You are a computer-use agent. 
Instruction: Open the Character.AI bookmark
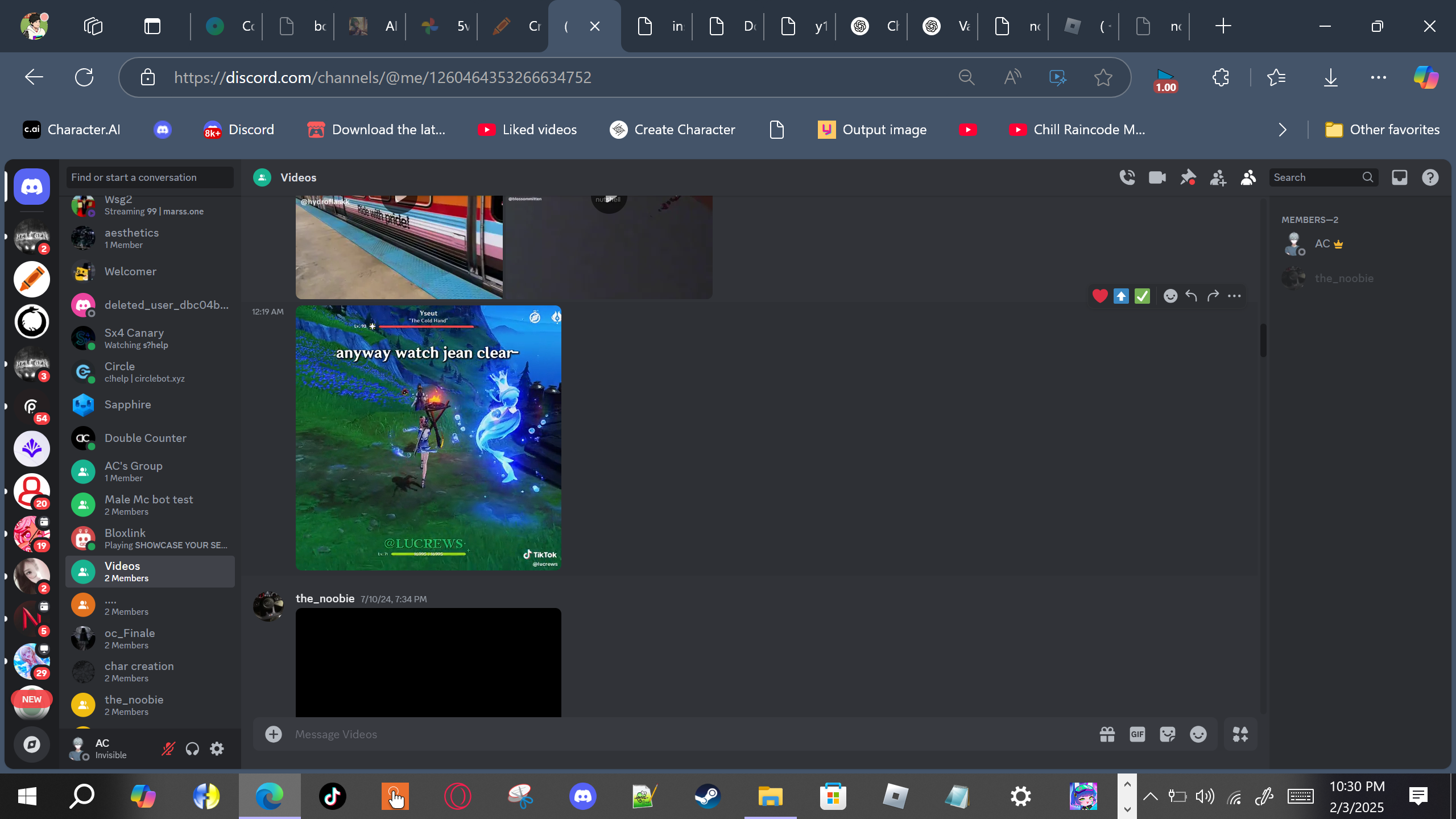72,130
